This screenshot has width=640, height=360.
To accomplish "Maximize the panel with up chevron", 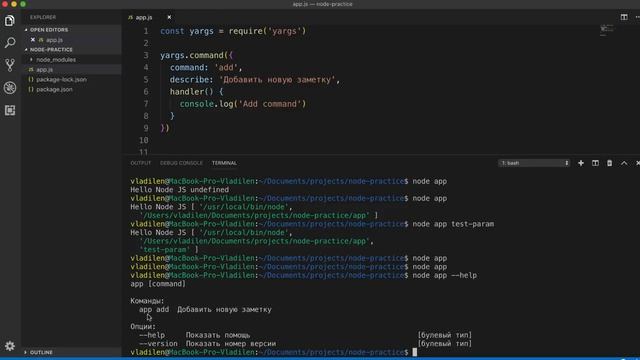I will 624,163.
